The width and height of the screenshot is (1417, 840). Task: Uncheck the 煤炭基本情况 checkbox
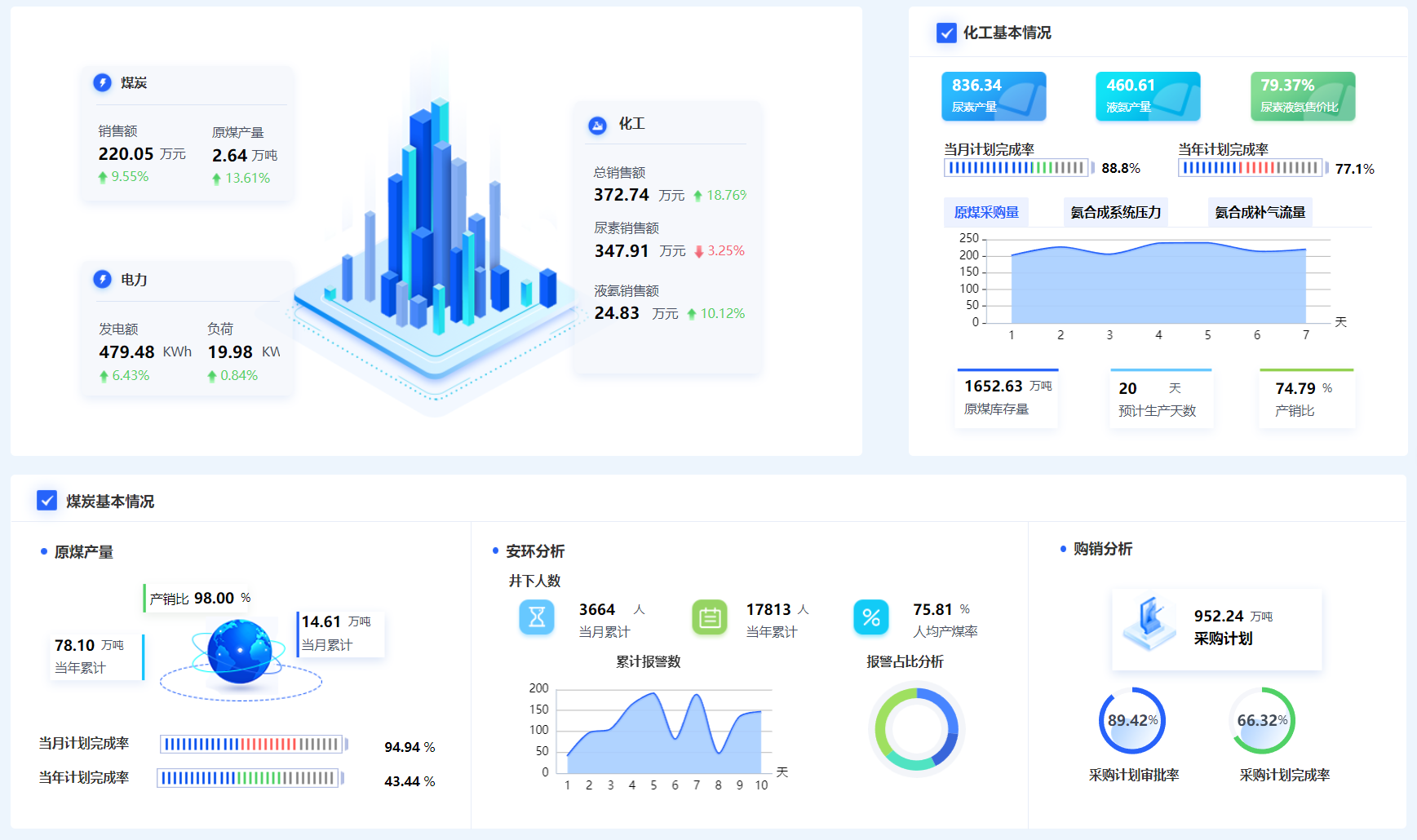(x=46, y=502)
